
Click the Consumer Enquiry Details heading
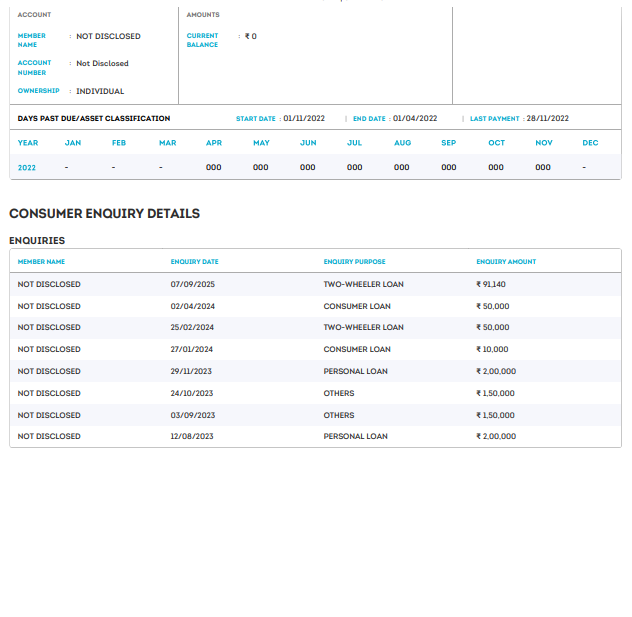coord(104,214)
